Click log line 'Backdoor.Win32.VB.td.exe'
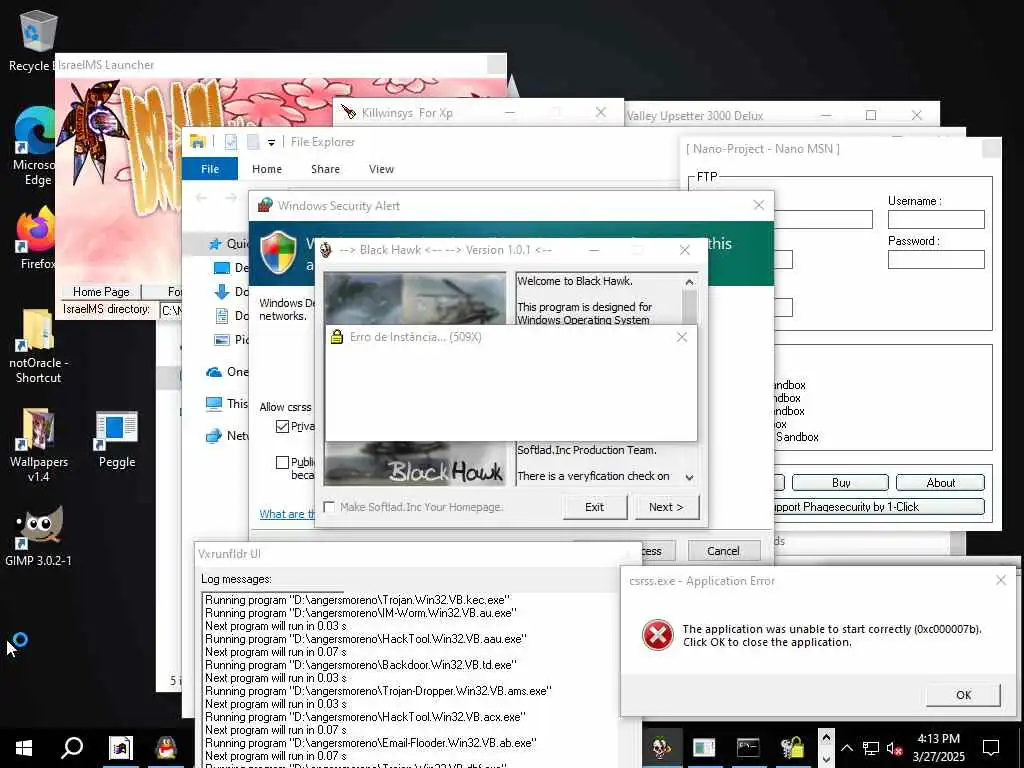The height and width of the screenshot is (768, 1024). point(360,665)
